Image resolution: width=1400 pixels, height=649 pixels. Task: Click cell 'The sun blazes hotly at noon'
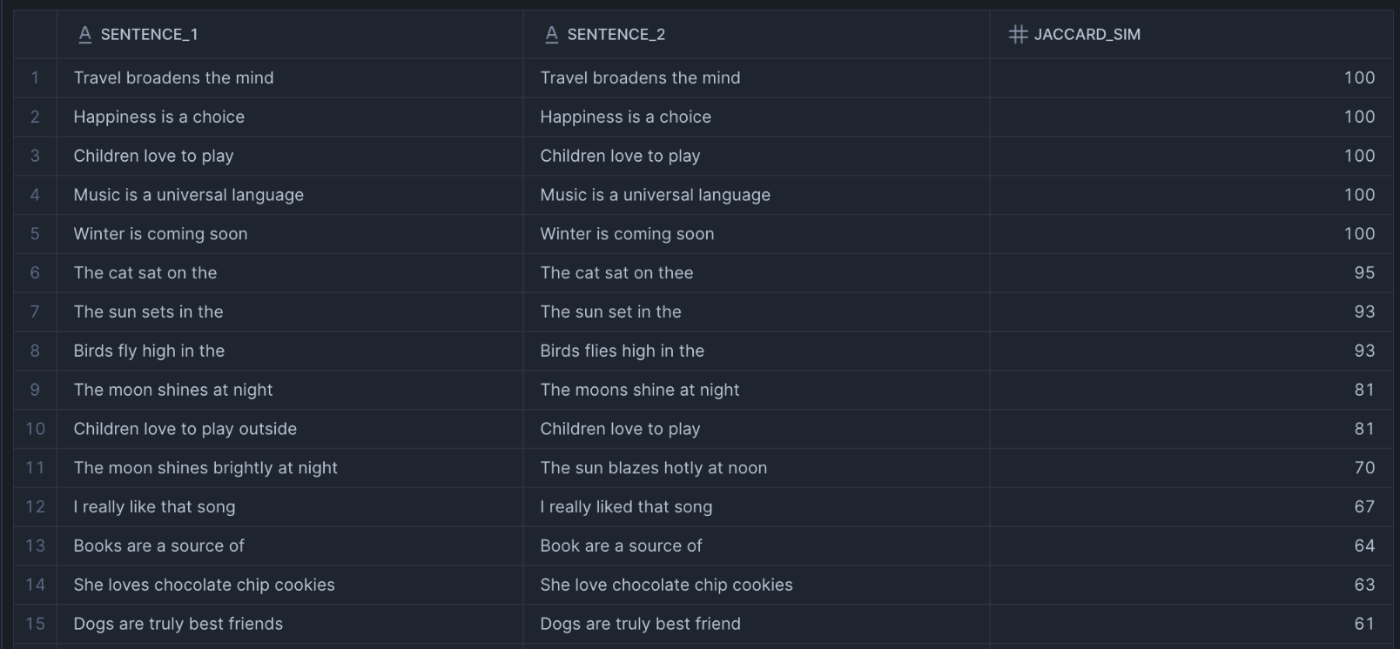(653, 468)
